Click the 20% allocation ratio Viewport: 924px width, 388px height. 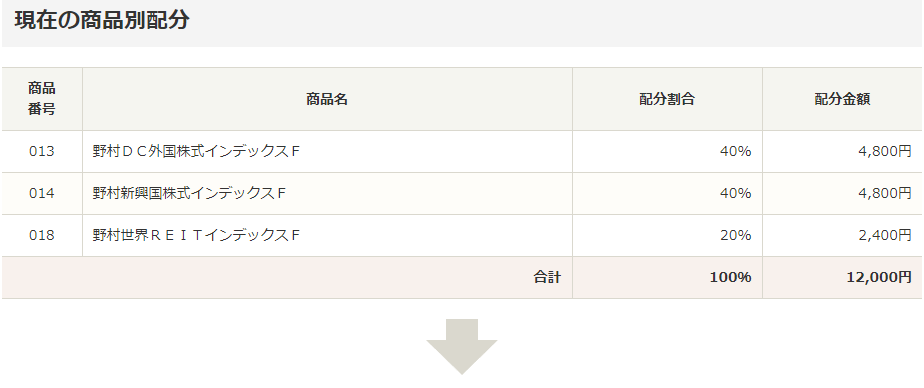coord(735,236)
